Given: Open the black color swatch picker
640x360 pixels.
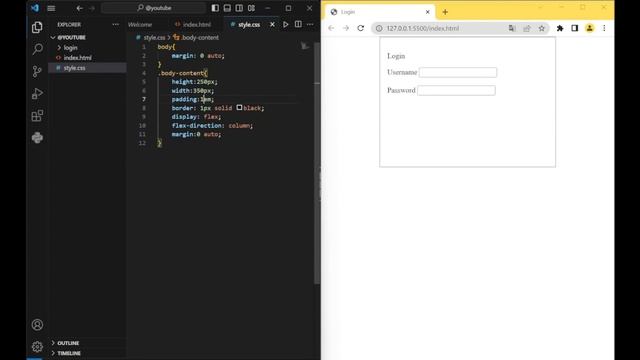Looking at the screenshot, I should tap(239, 108).
